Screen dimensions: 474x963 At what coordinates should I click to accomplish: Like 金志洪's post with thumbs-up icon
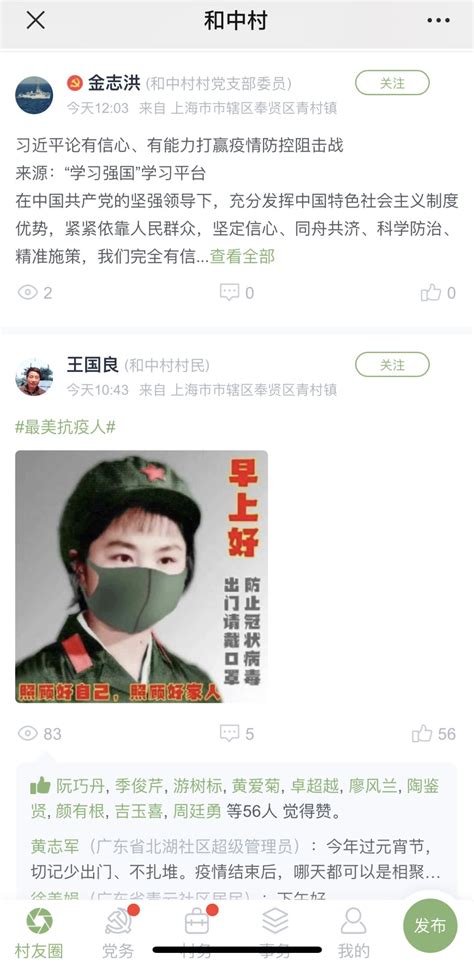431,292
